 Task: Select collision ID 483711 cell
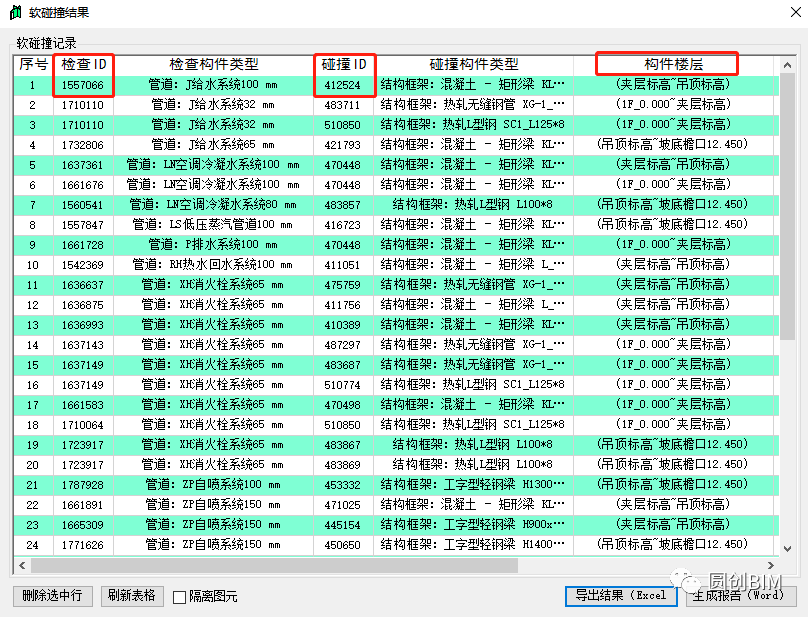(344, 105)
